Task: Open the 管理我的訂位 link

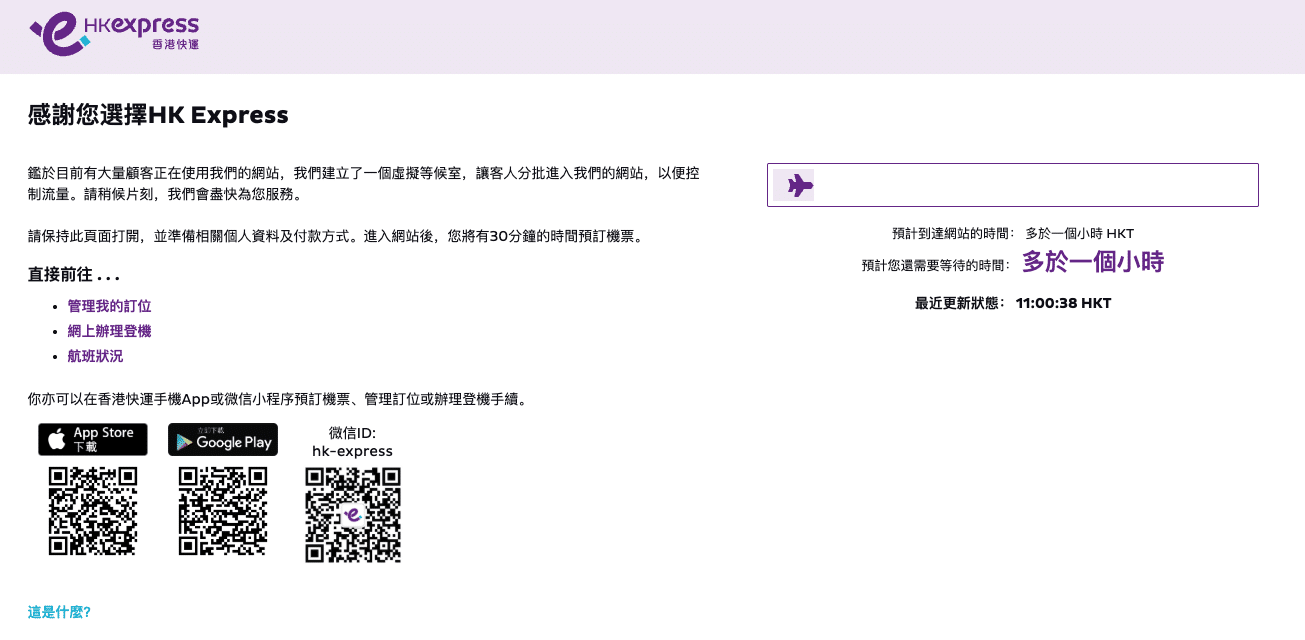Action: [x=109, y=306]
